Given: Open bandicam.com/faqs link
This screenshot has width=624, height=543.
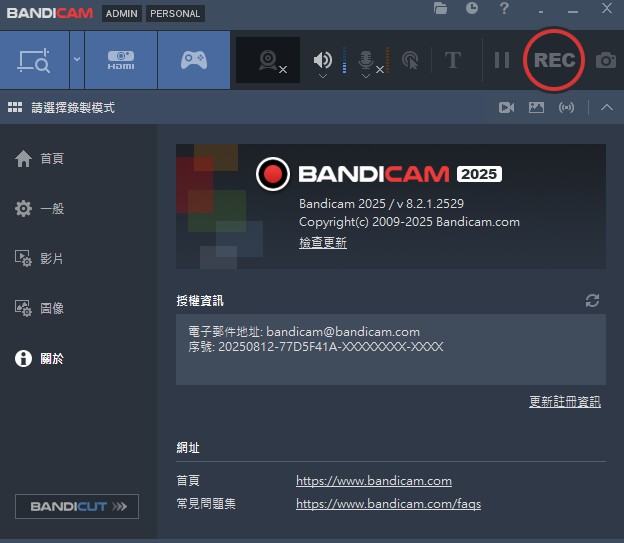Looking at the screenshot, I should [388, 504].
